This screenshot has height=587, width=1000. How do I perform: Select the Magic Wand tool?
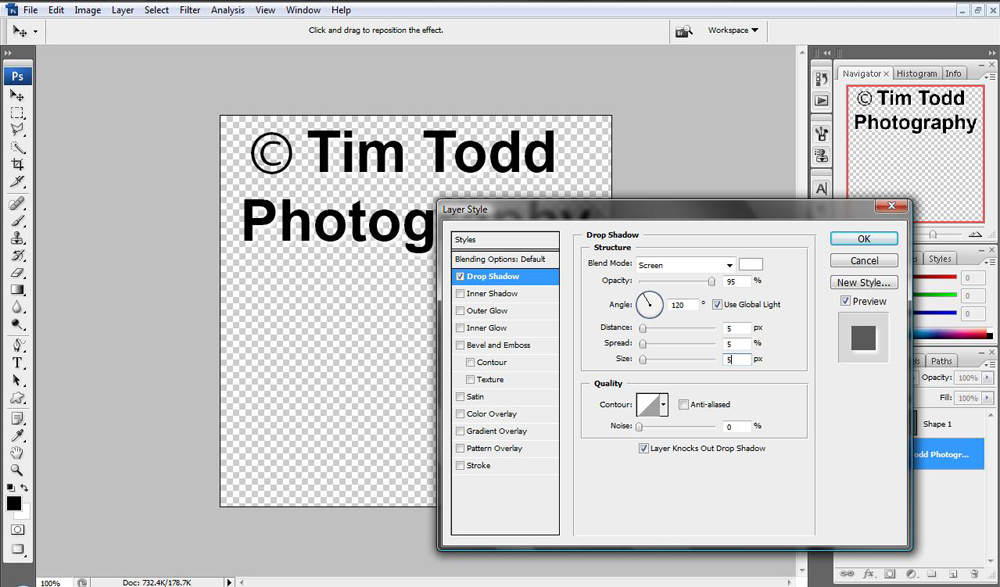17,147
